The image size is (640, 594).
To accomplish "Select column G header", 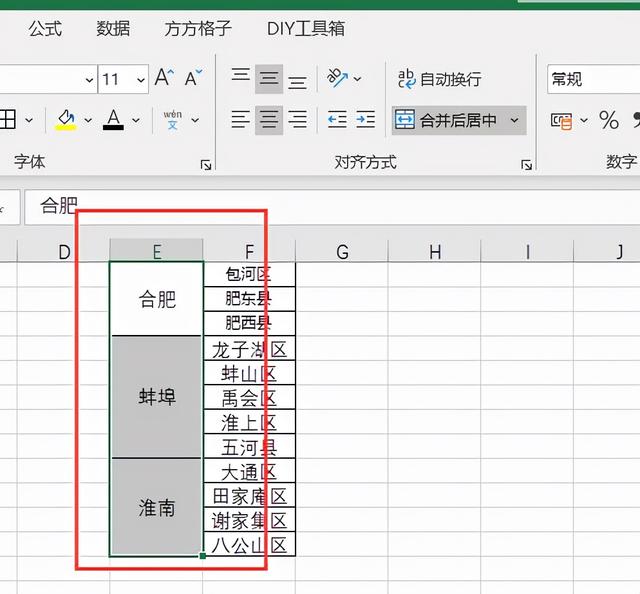I will (x=342, y=251).
